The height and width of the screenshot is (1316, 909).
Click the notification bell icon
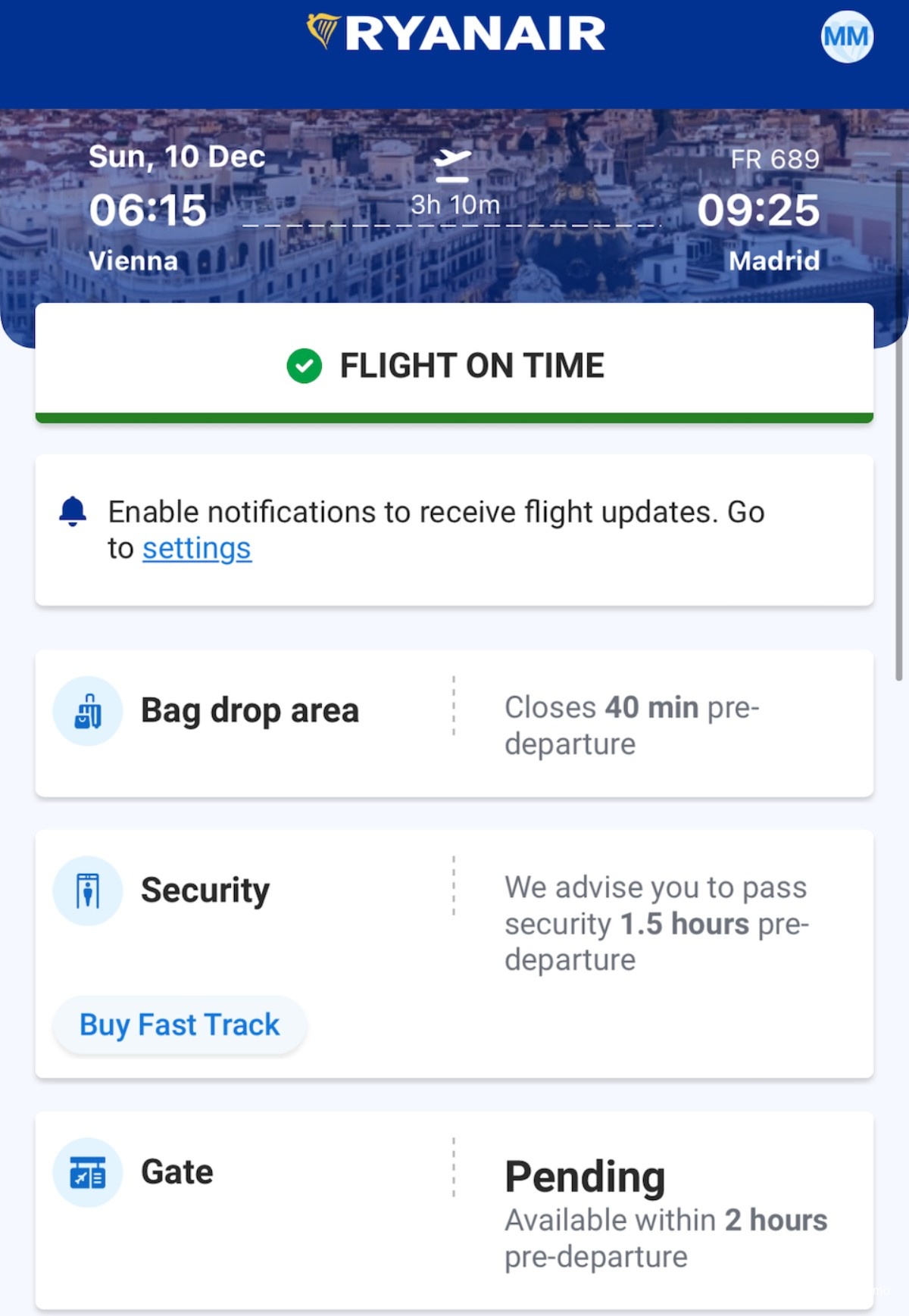pos(73,512)
